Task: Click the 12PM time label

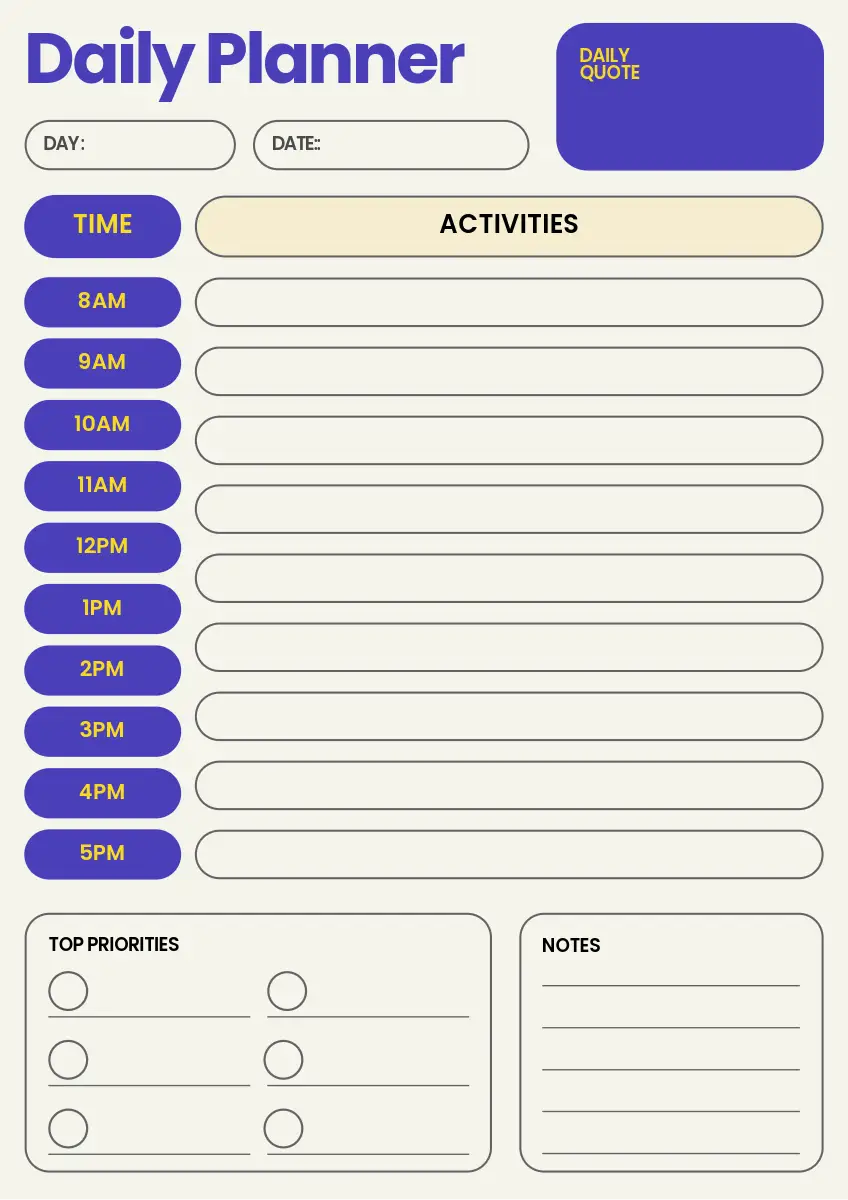Action: point(102,547)
